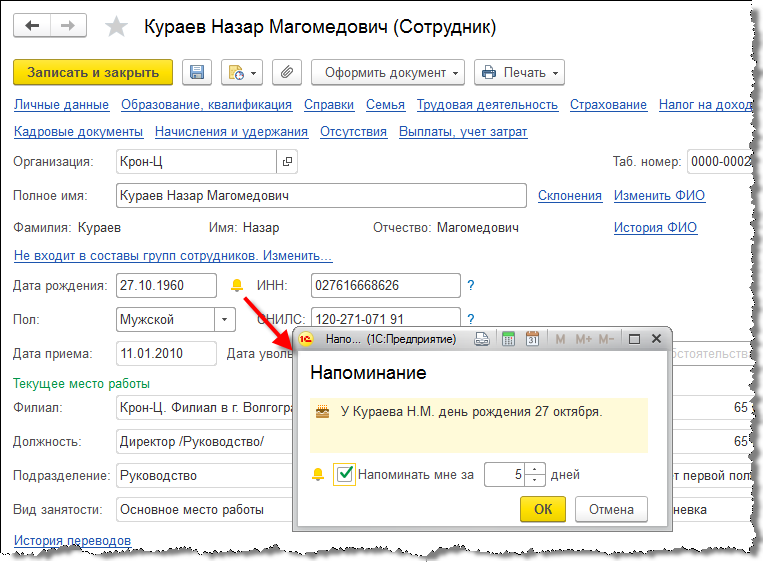Image resolution: width=763 pixels, height=562 pixels.
Task: Click the ИНН field 027616668626
Action: [385, 285]
